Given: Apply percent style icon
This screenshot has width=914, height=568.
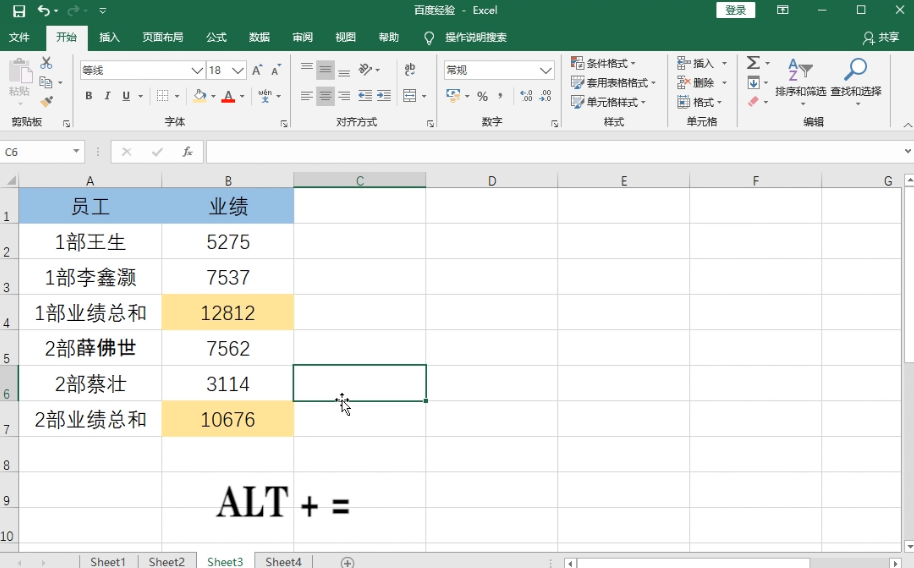Looking at the screenshot, I should pyautogui.click(x=482, y=96).
